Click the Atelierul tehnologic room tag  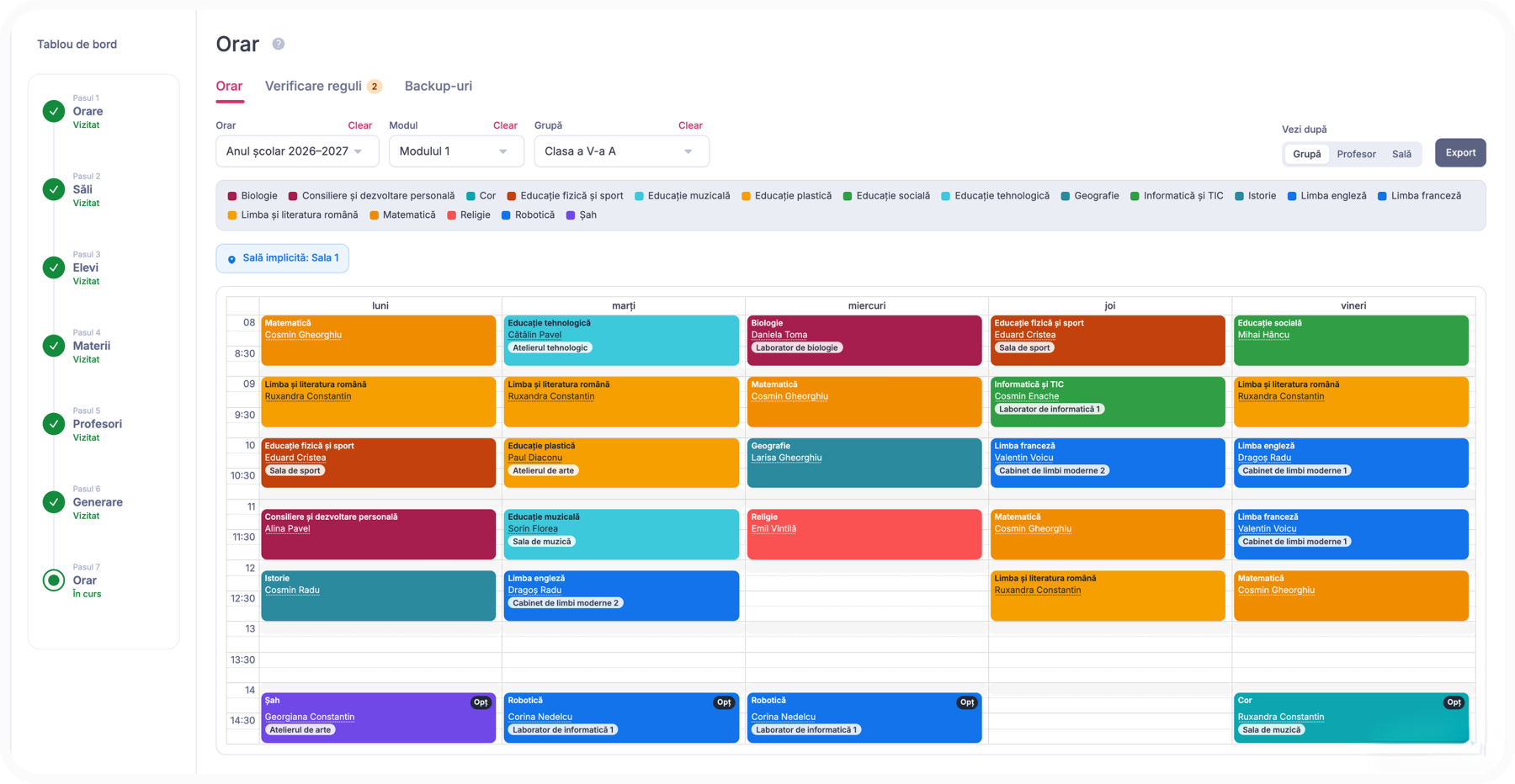click(x=550, y=347)
